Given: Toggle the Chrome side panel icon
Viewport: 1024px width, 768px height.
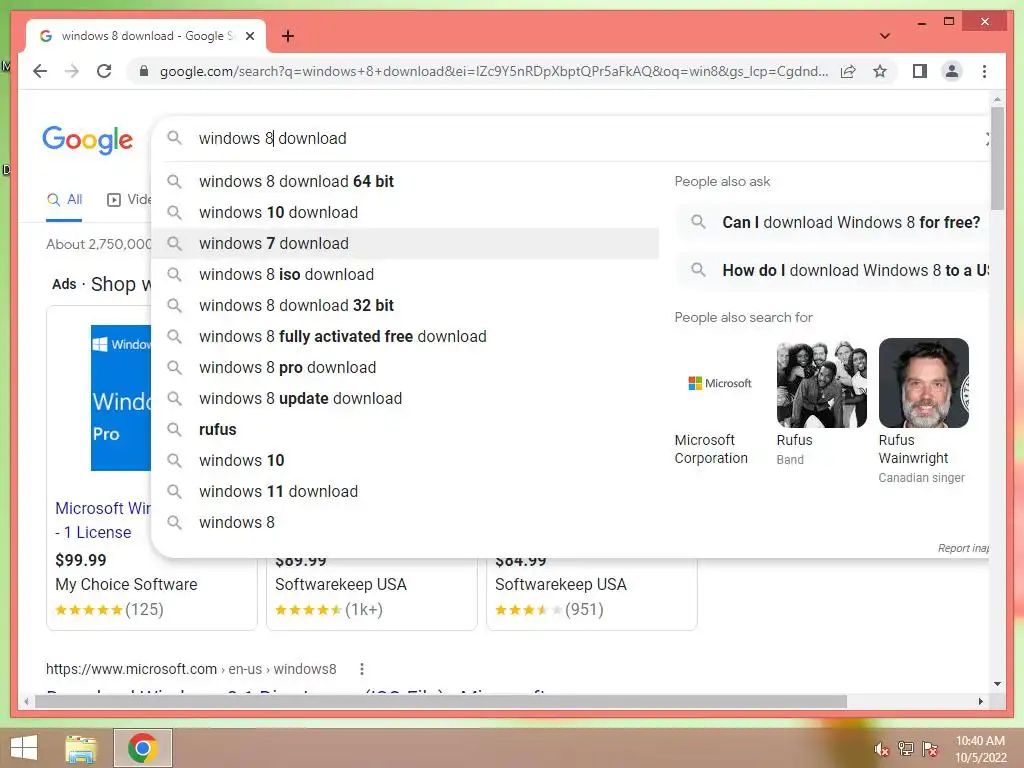Looking at the screenshot, I should coord(920,71).
